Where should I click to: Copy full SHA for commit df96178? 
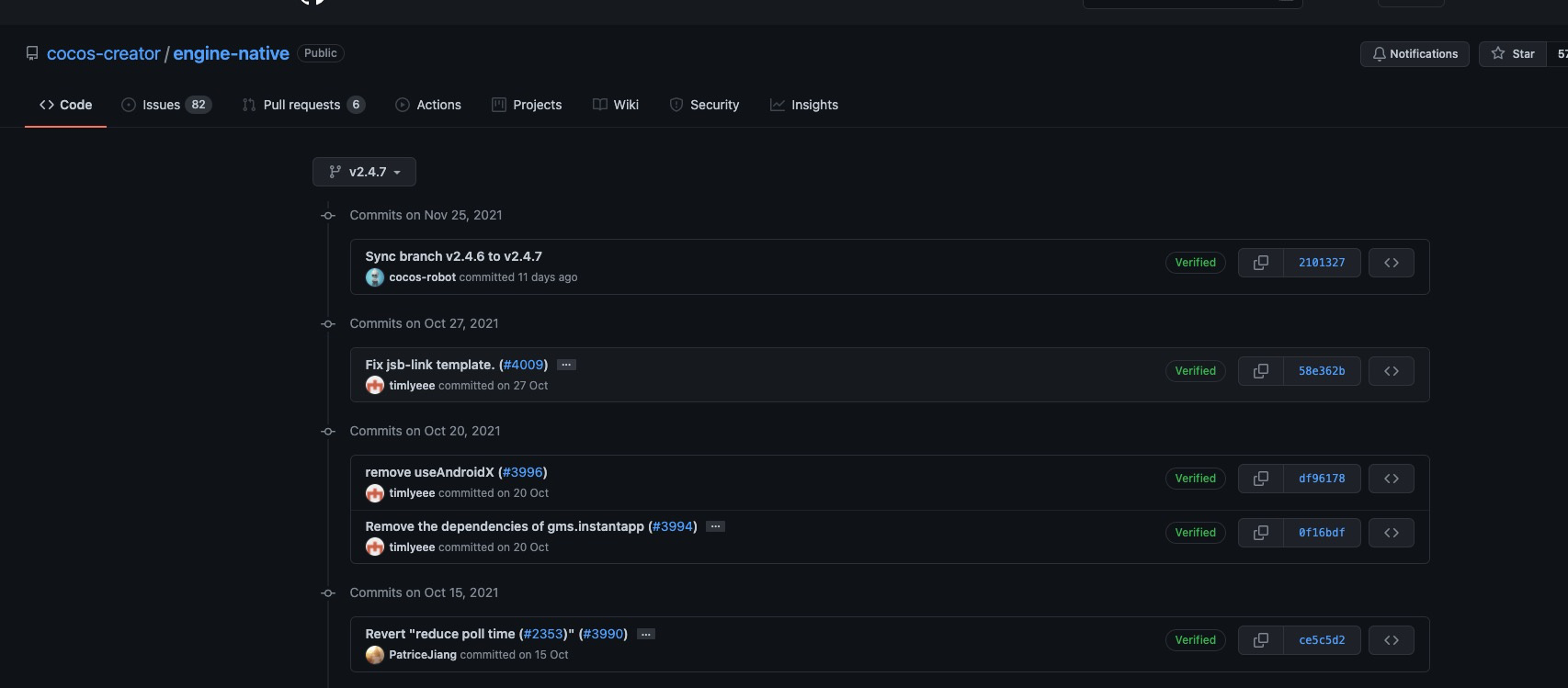(x=1261, y=479)
